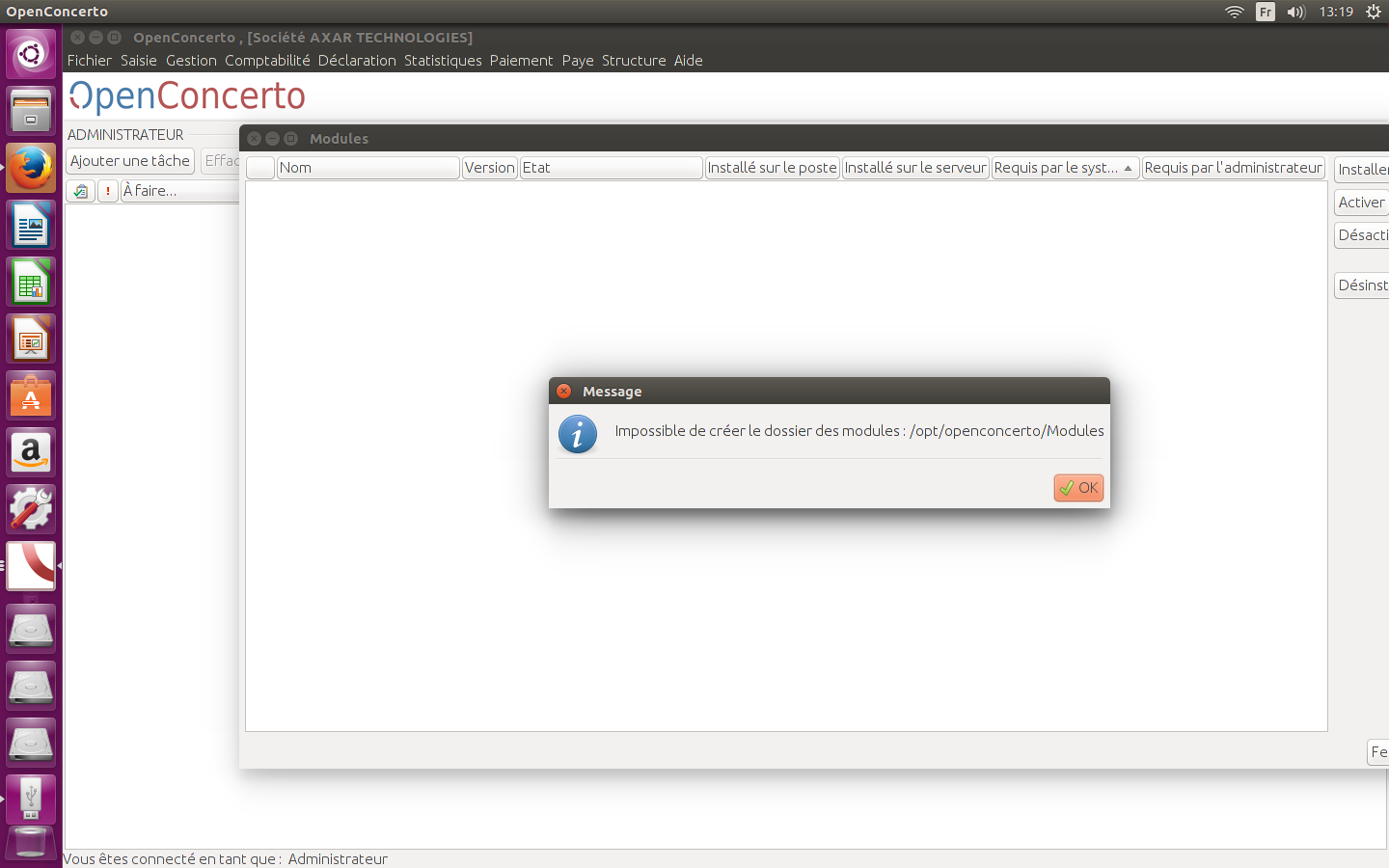Click Requis par l'administrateur column header
This screenshot has width=1389, height=868.
(x=1234, y=168)
